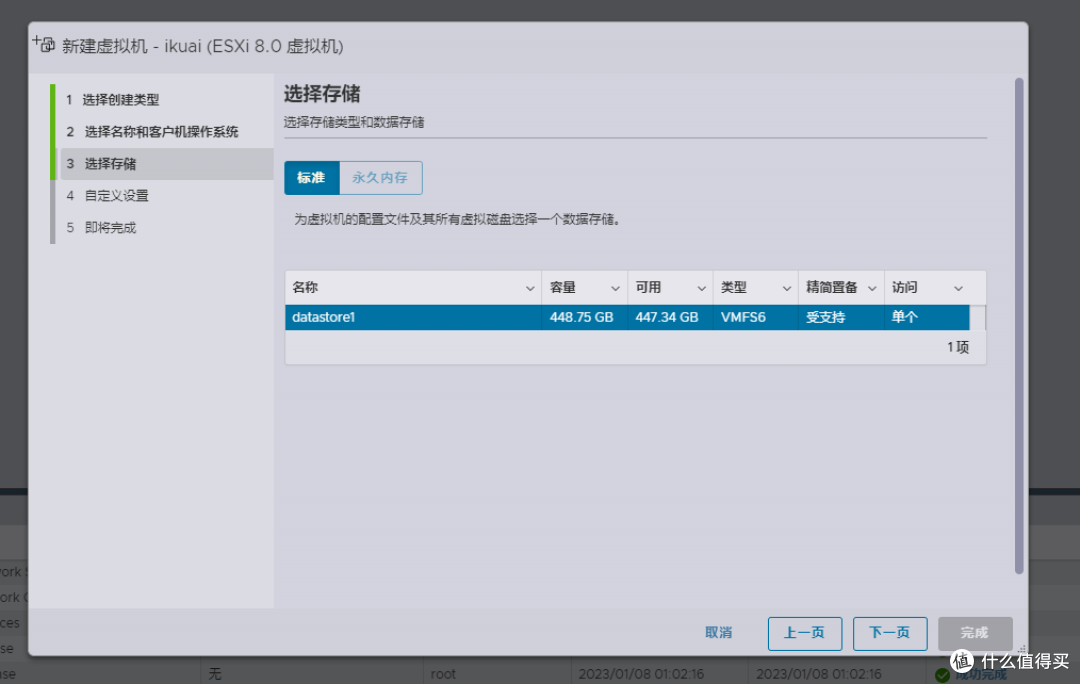
Task: Open the 容量 column dropdown arrow
Action: 615,287
